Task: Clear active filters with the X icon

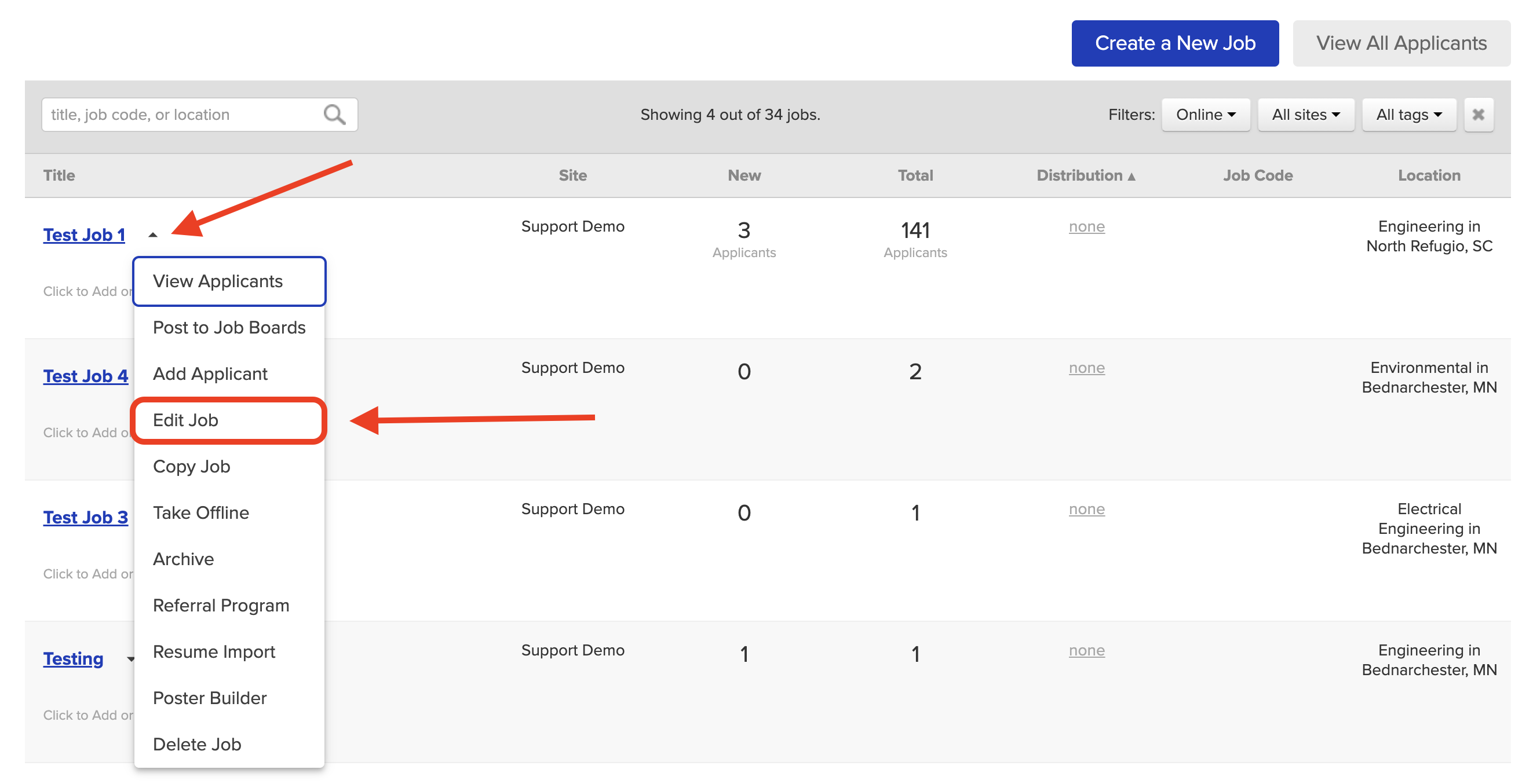Action: tap(1479, 114)
